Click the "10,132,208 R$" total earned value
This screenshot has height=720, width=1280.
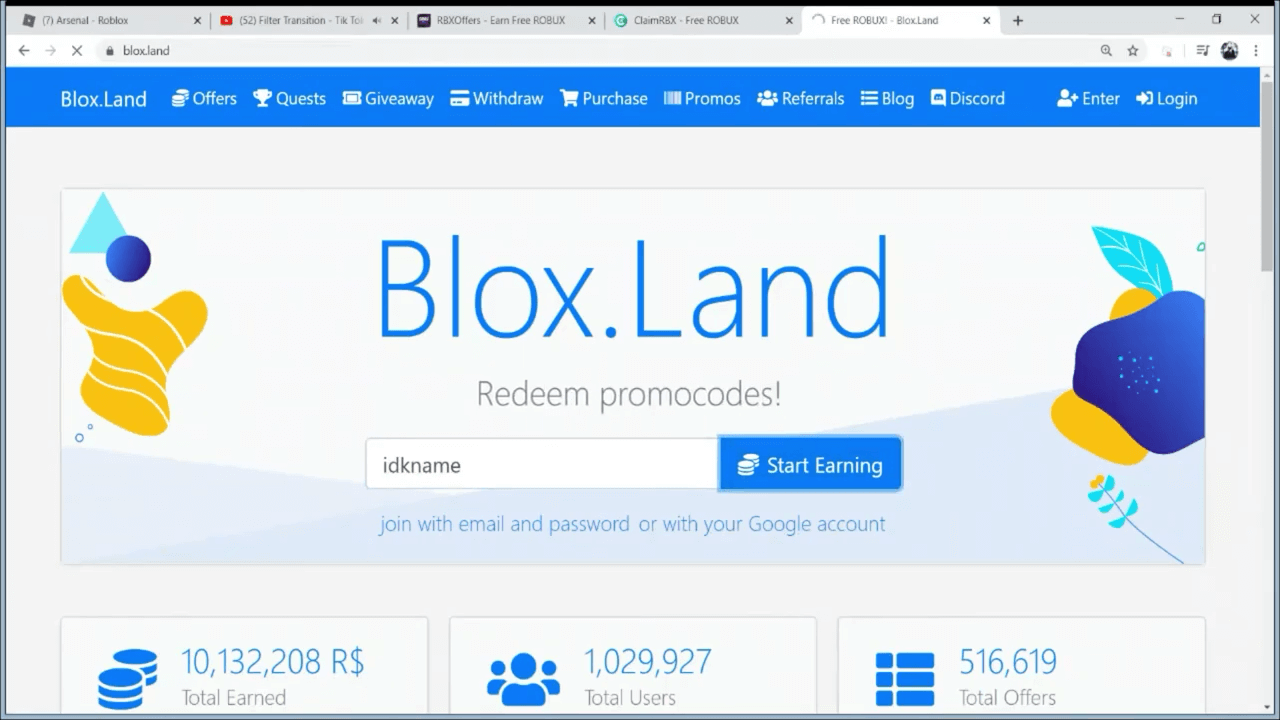click(x=273, y=662)
